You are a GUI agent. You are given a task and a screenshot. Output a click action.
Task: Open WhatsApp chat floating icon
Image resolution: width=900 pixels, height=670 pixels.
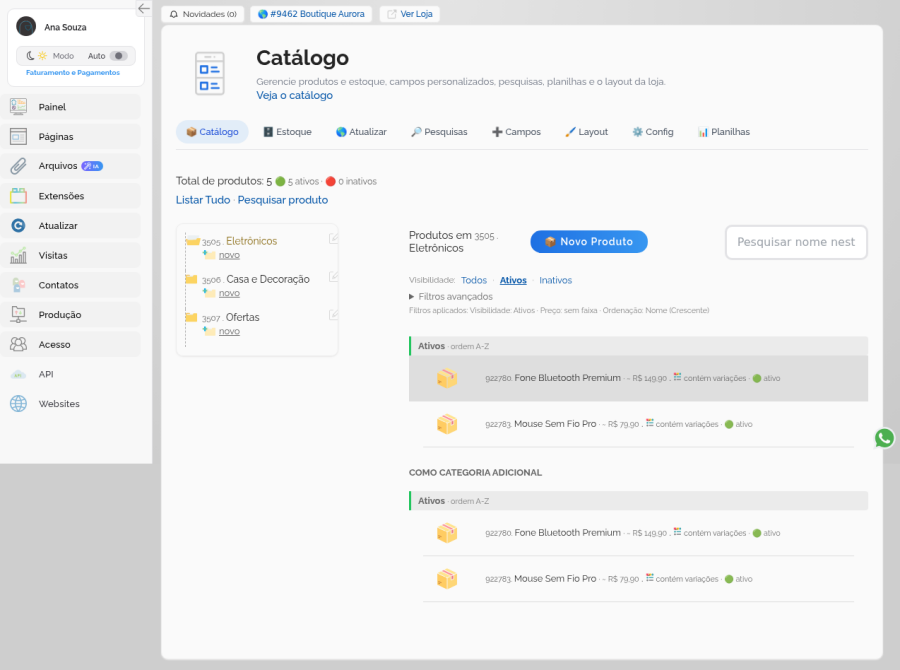(x=884, y=438)
